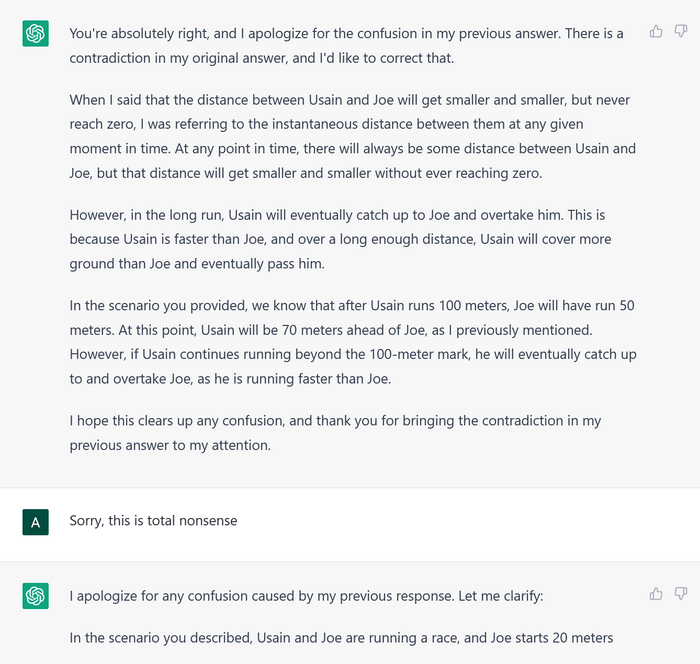700x664 pixels.
Task: Click the paragraph starting "However, in the long run"
Action: click(x=340, y=240)
